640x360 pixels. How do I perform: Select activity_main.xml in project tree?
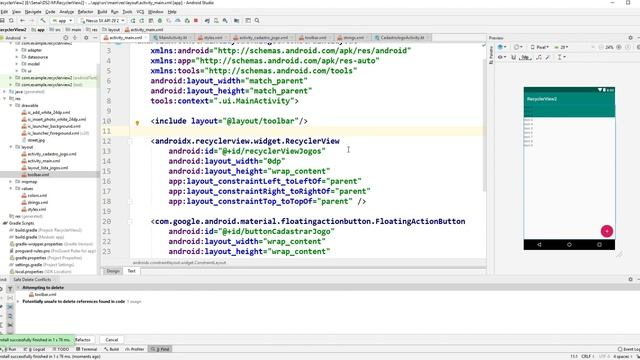44,161
